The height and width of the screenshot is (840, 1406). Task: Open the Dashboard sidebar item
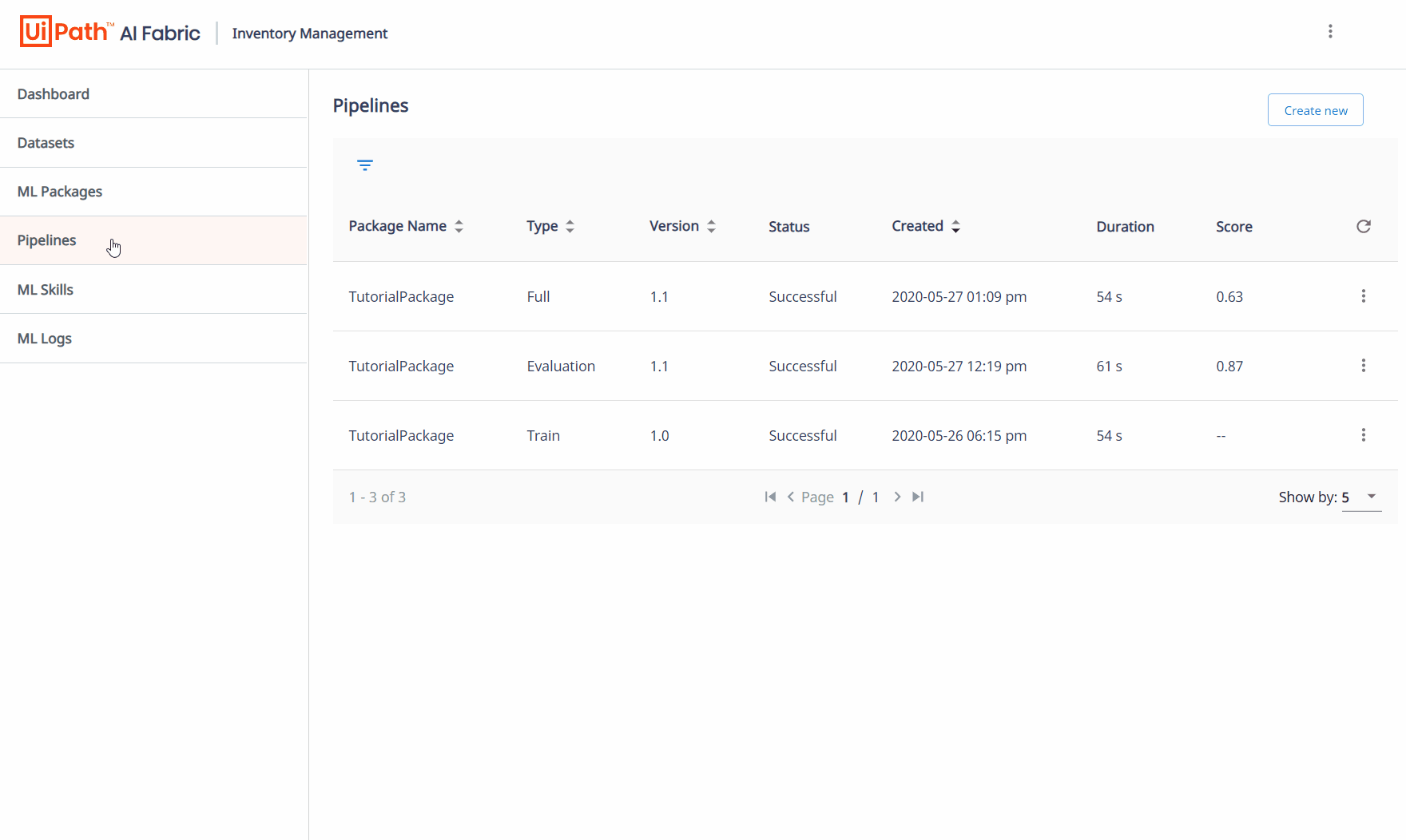[54, 94]
